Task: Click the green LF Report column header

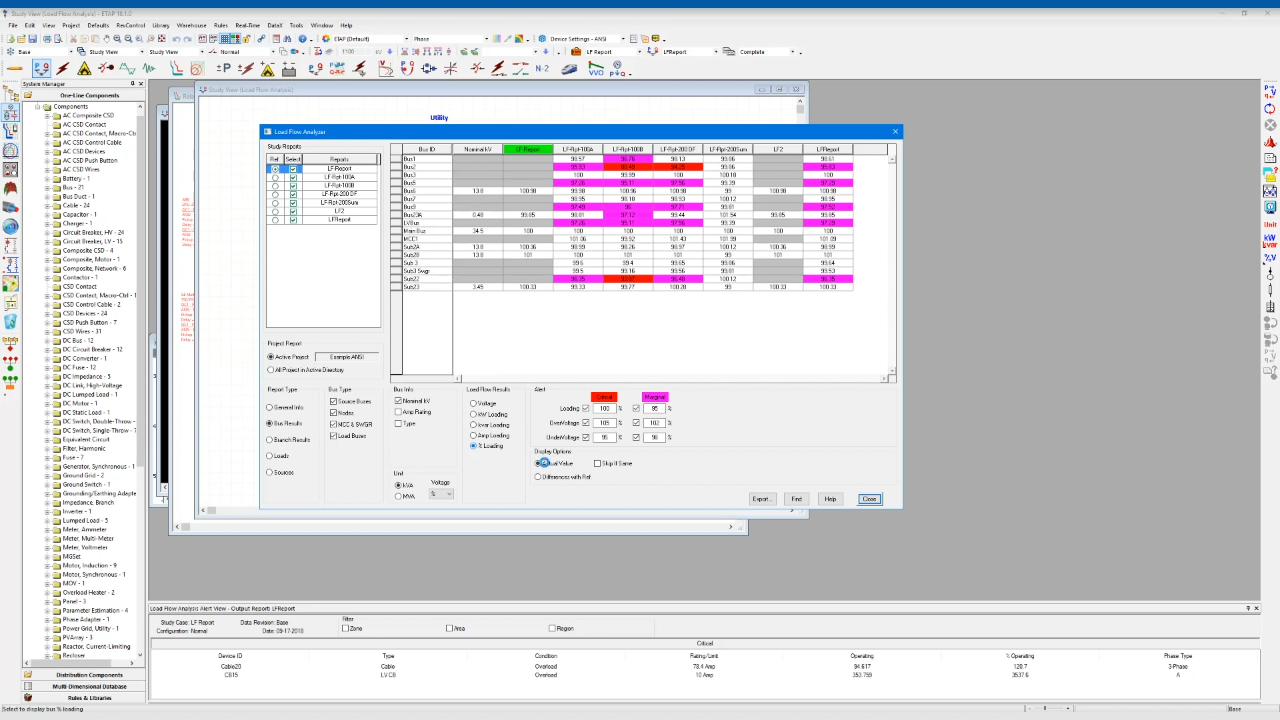Action: [x=527, y=149]
